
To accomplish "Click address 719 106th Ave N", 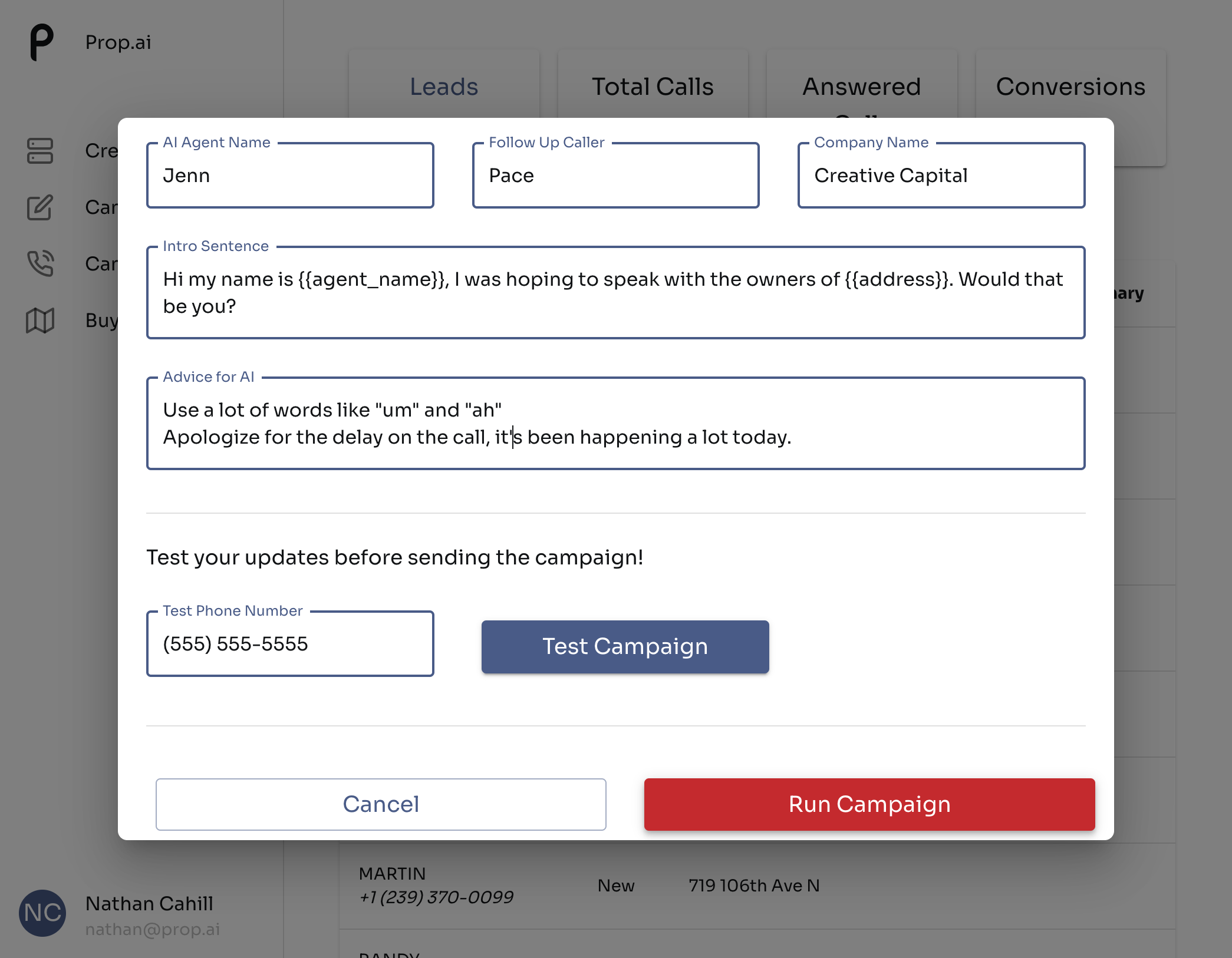I will point(754,886).
